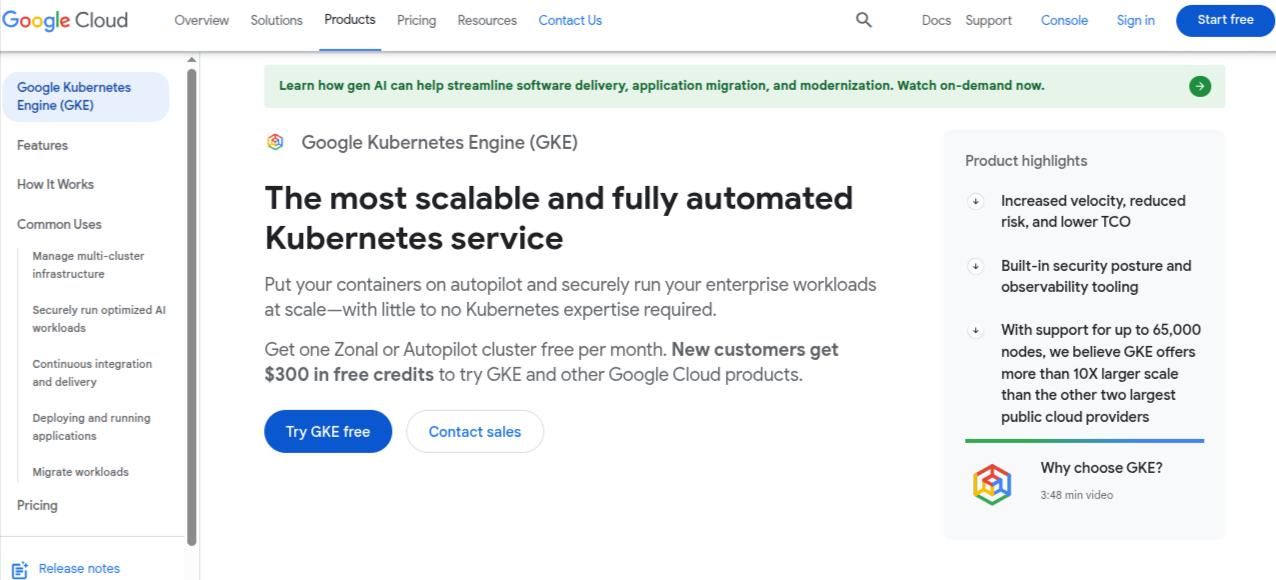Select Common Uses in the sidebar

click(x=59, y=224)
